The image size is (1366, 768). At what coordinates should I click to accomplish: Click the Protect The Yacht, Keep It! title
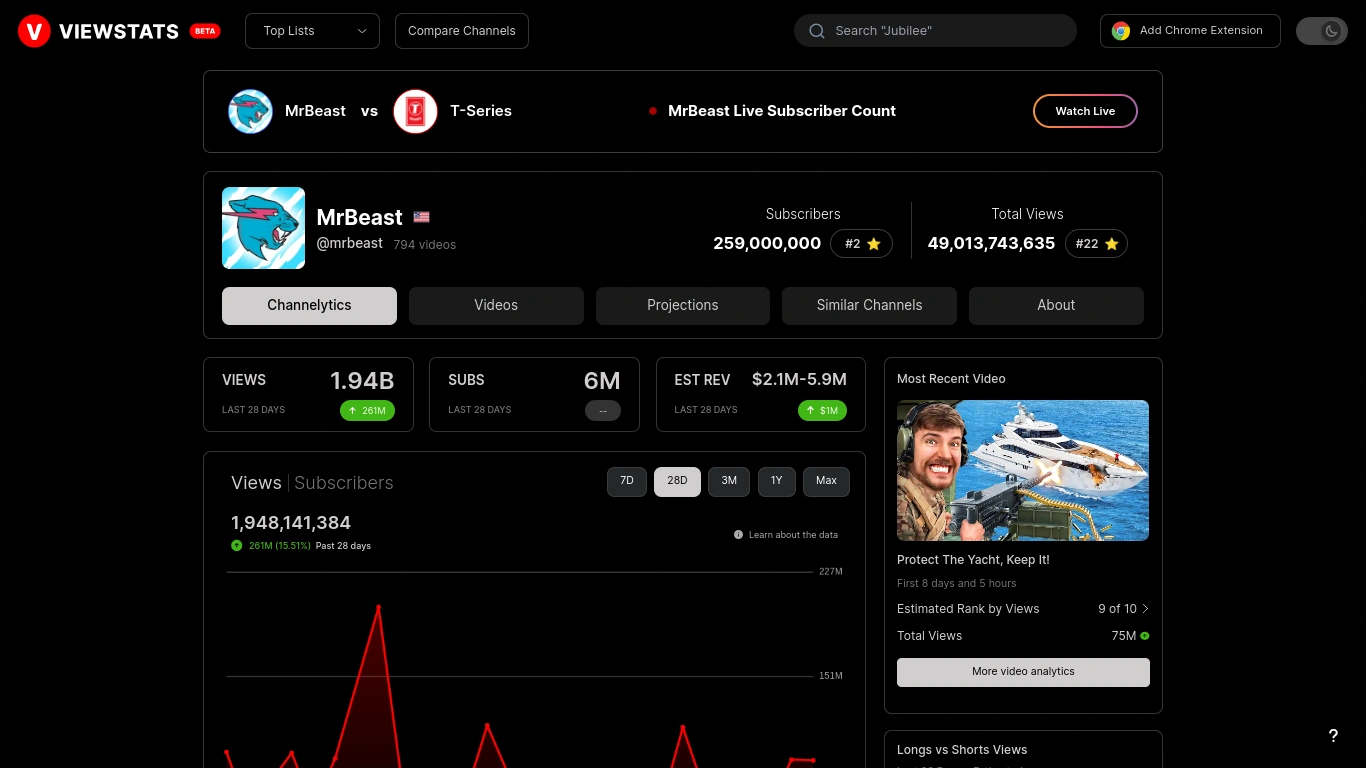973,560
